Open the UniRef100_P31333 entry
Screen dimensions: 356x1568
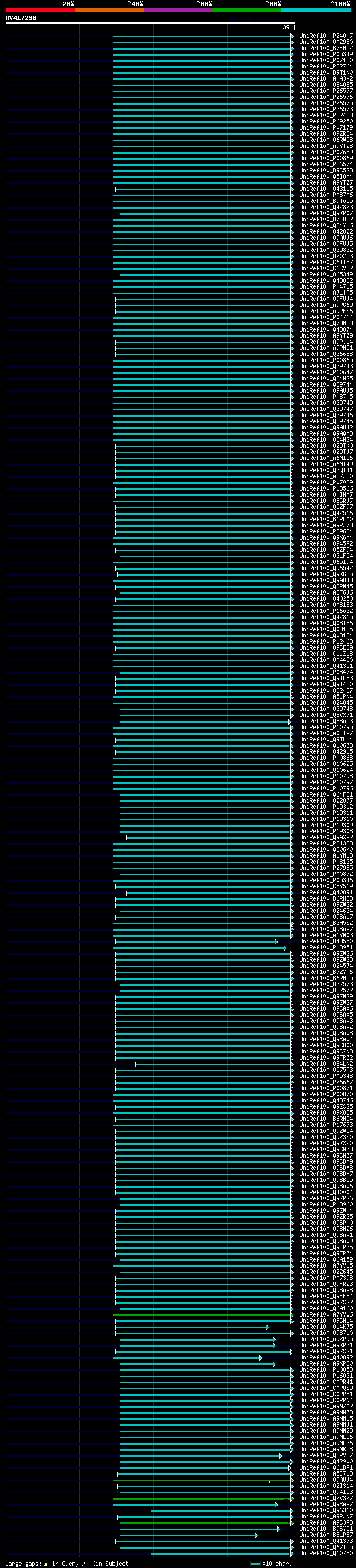[x=326, y=844]
